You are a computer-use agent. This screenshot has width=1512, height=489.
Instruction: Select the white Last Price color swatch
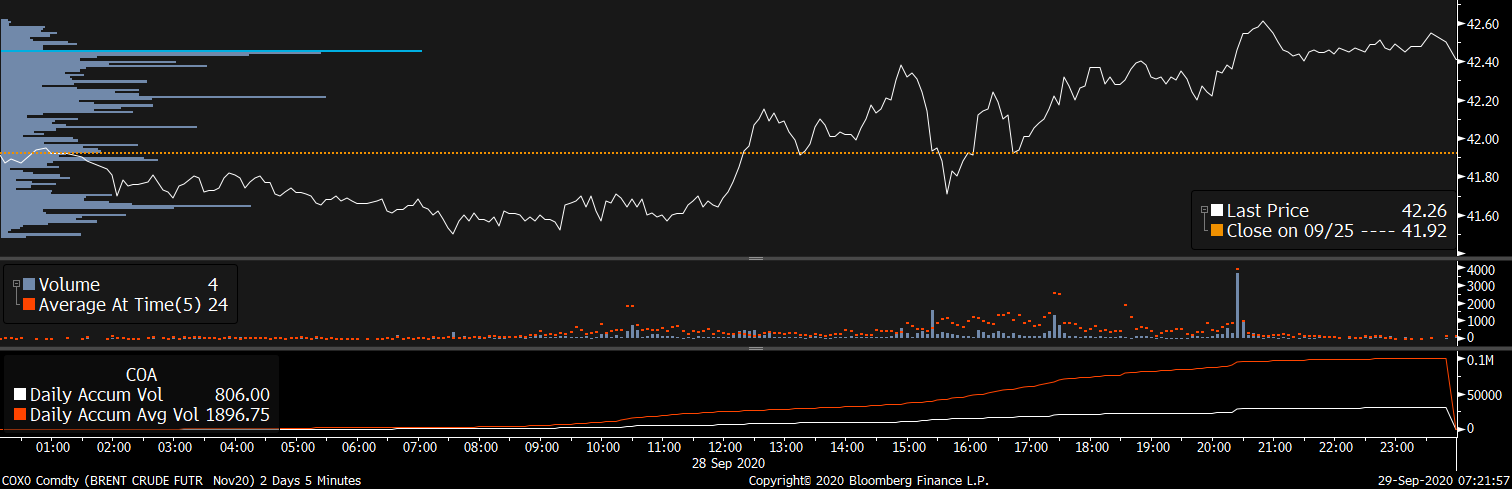[1216, 211]
